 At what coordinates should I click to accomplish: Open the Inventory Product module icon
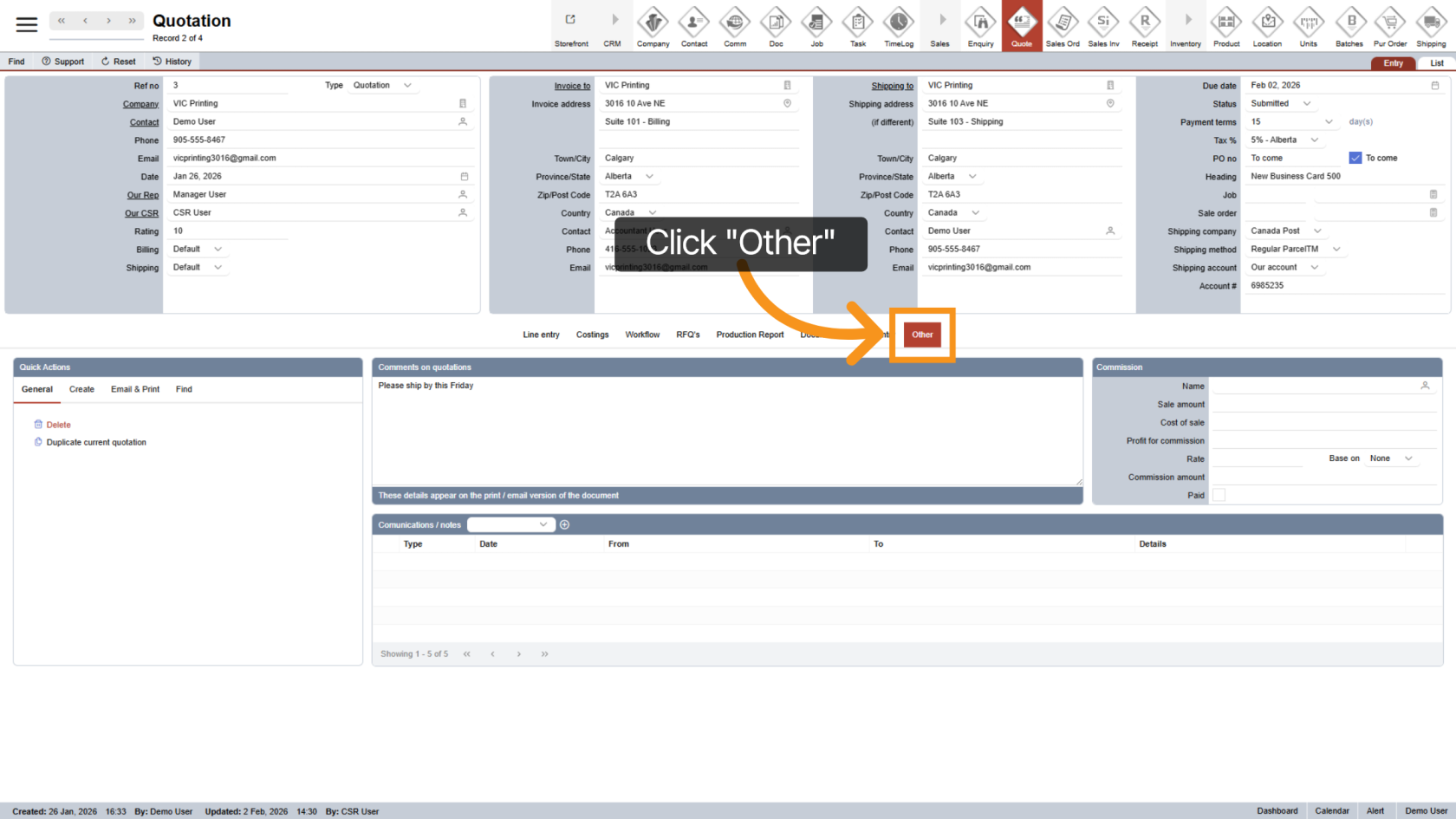[1225, 26]
